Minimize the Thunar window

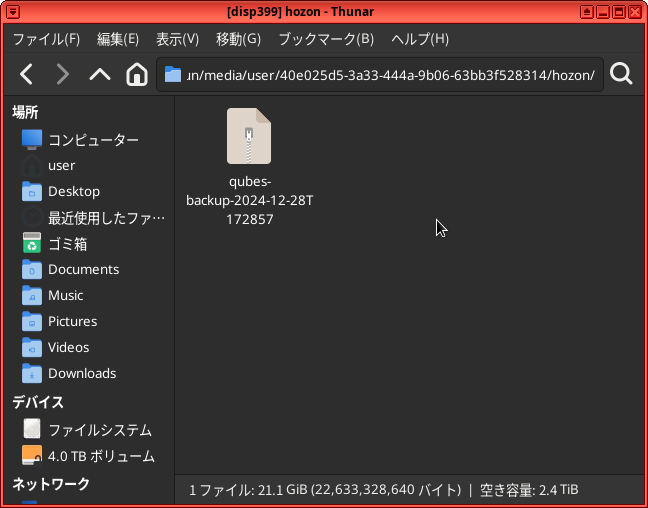[603, 12]
